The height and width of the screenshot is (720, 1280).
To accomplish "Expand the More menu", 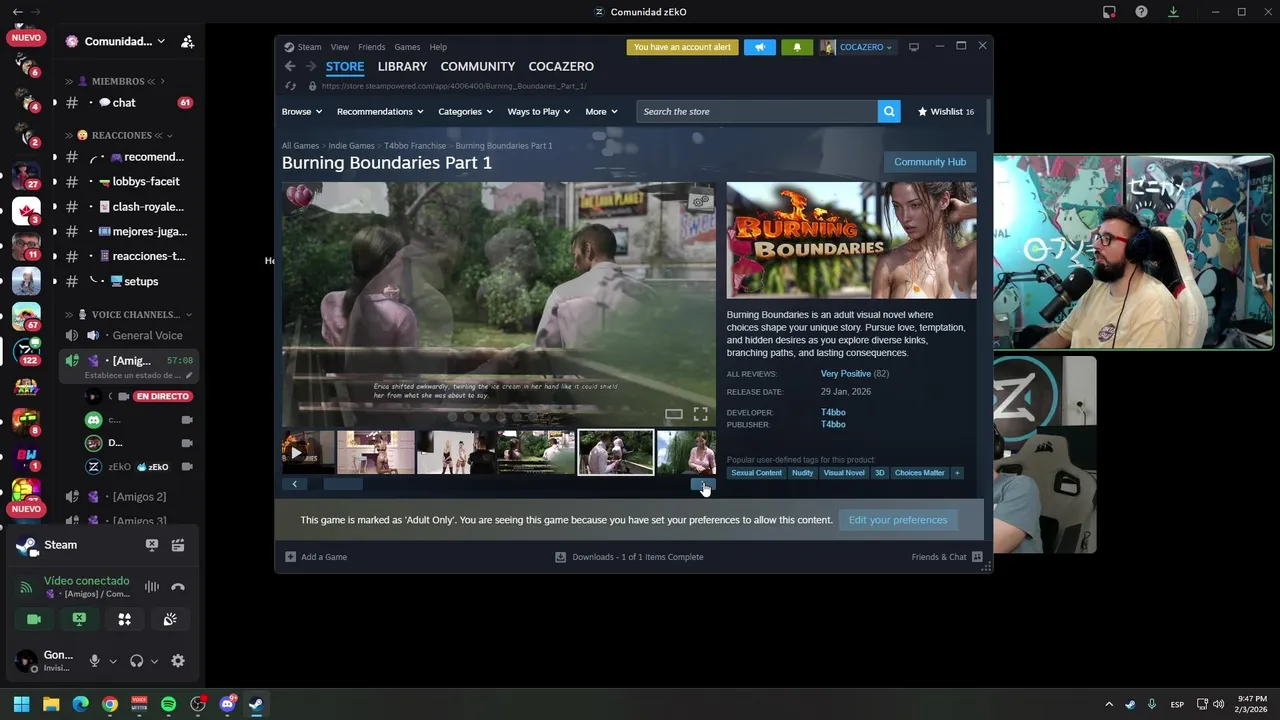I will click(601, 112).
